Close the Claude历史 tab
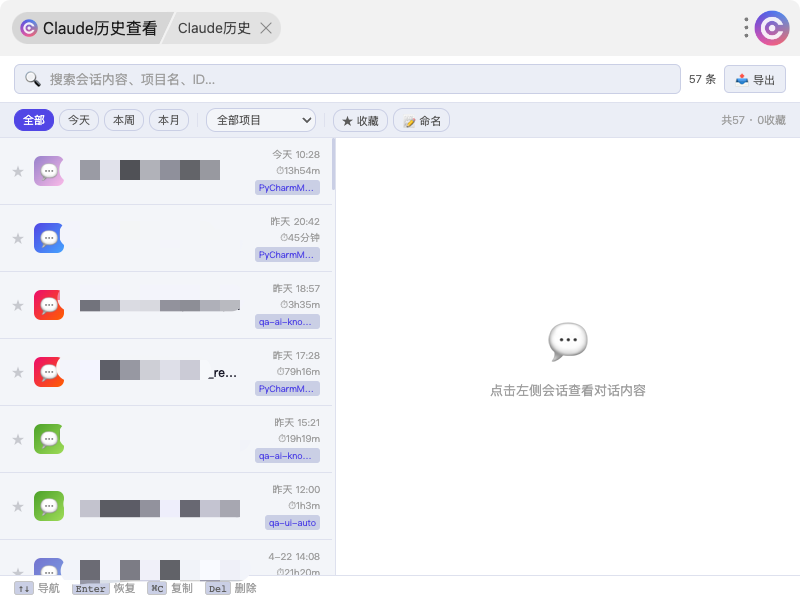Viewport: 800px width, 600px height. 266,28
